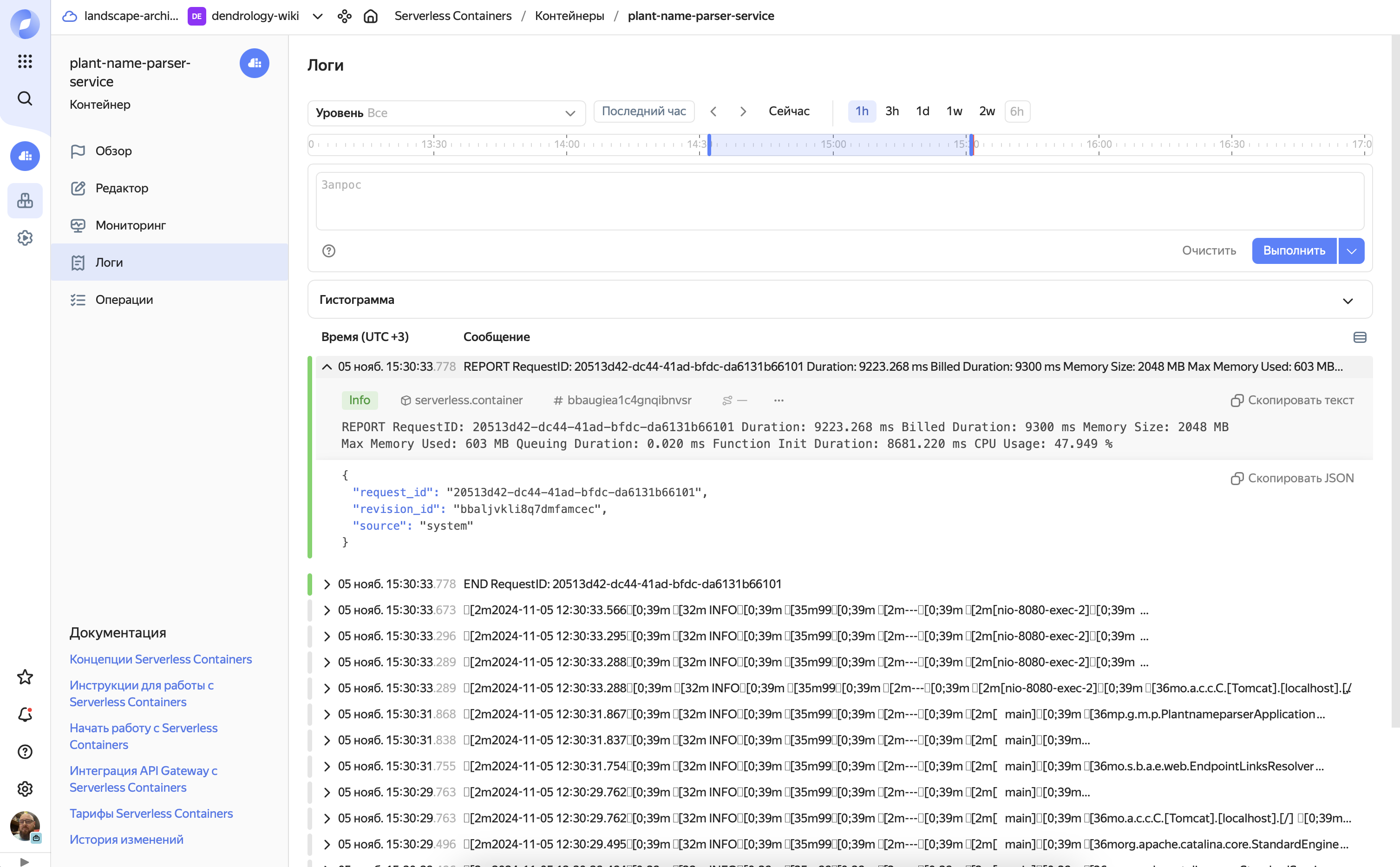1400x867 pixels.
Task: Open Serverless Containers breadcrumb link
Action: tap(453, 16)
